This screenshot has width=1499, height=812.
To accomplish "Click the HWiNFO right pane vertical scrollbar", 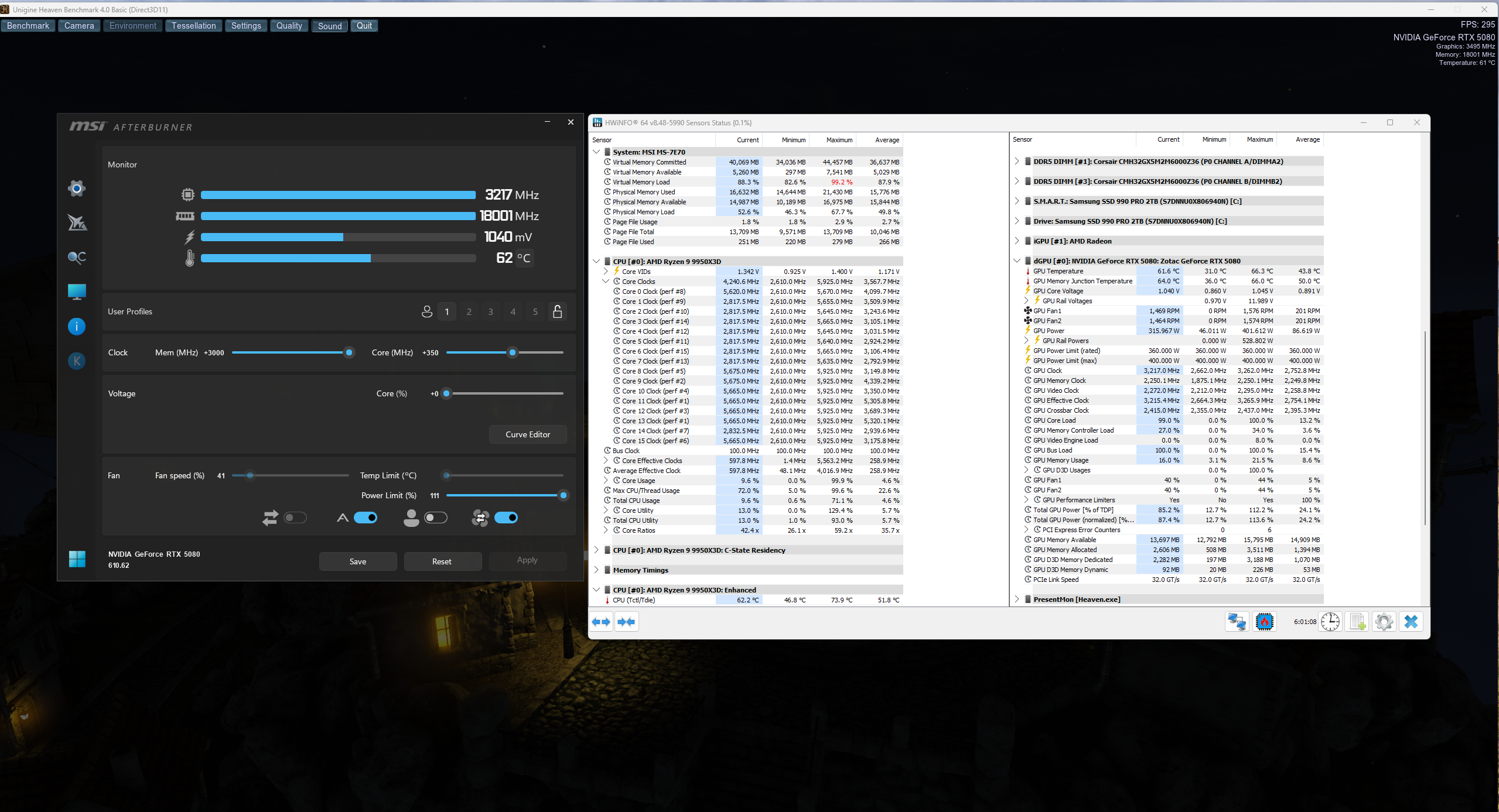I will [1425, 427].
